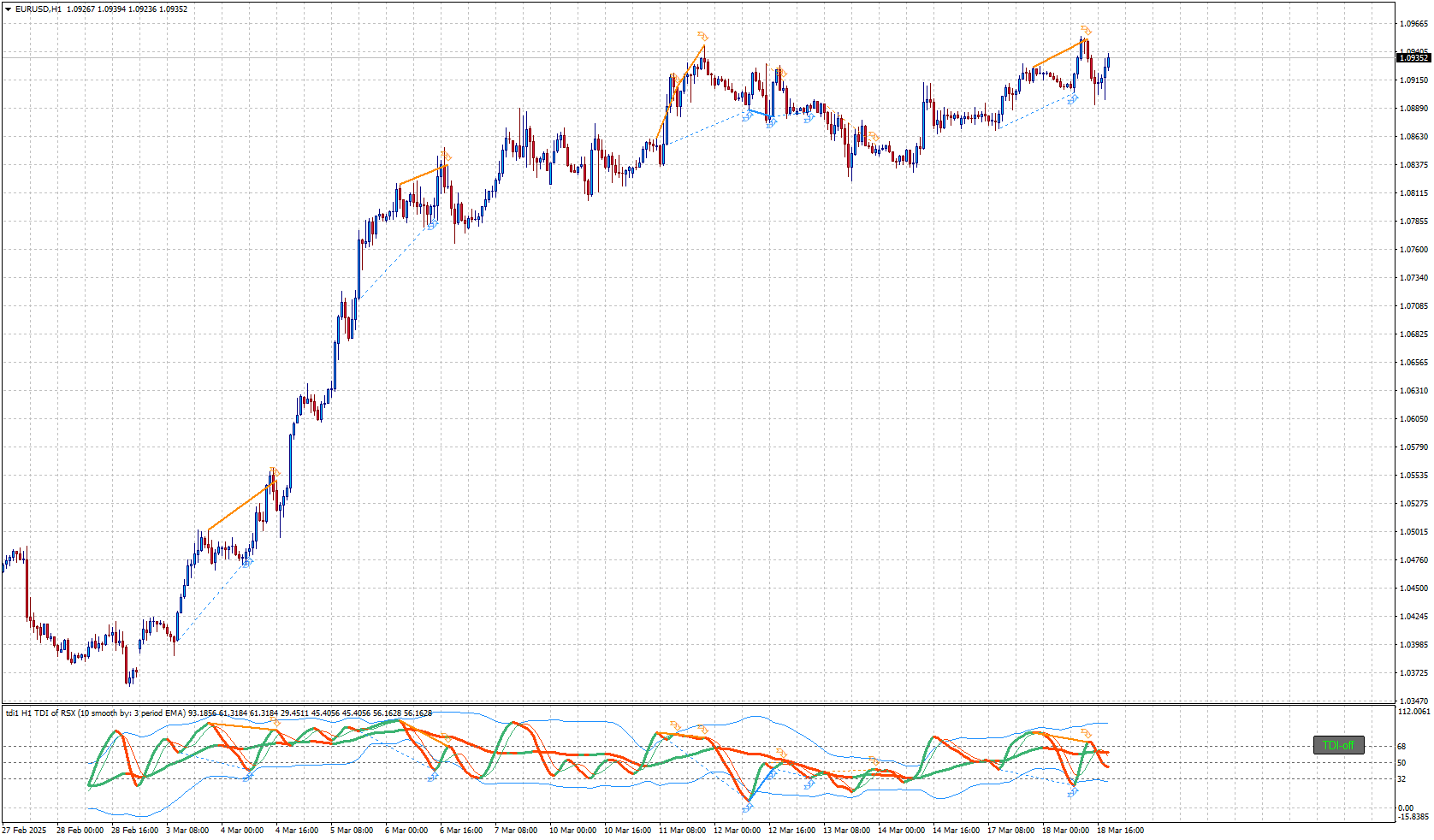The image size is (1434, 840).
Task: Click the 1.07085 price scale label
Action: click(1413, 306)
